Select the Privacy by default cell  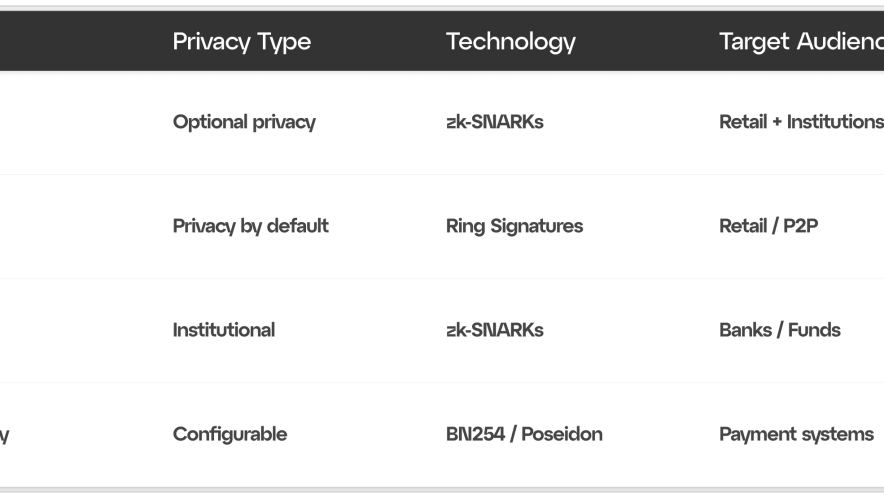(x=250, y=226)
